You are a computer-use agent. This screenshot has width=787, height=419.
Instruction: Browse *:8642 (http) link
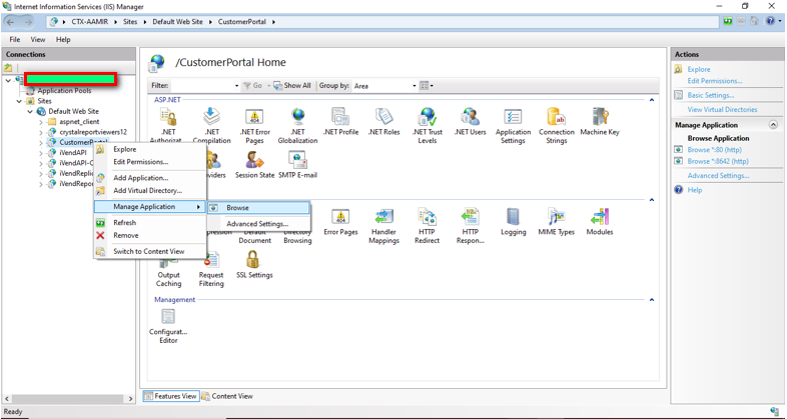718,161
